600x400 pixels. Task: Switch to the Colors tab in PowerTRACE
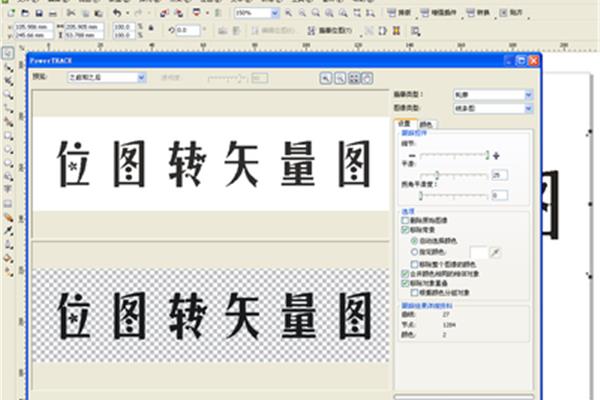(426, 124)
